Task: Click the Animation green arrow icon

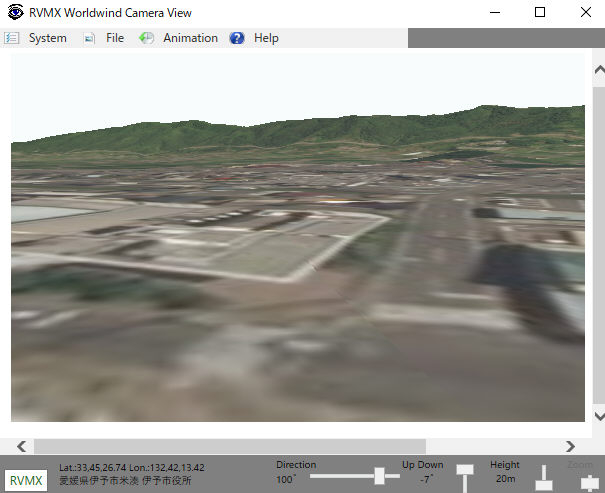Action: (146, 38)
